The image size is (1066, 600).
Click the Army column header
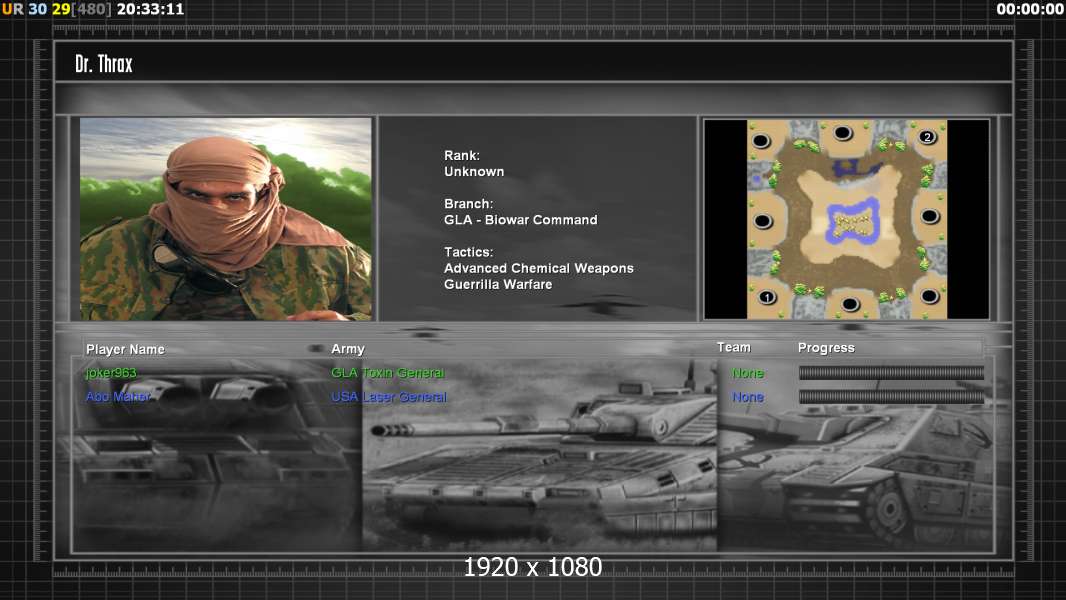[x=348, y=349]
